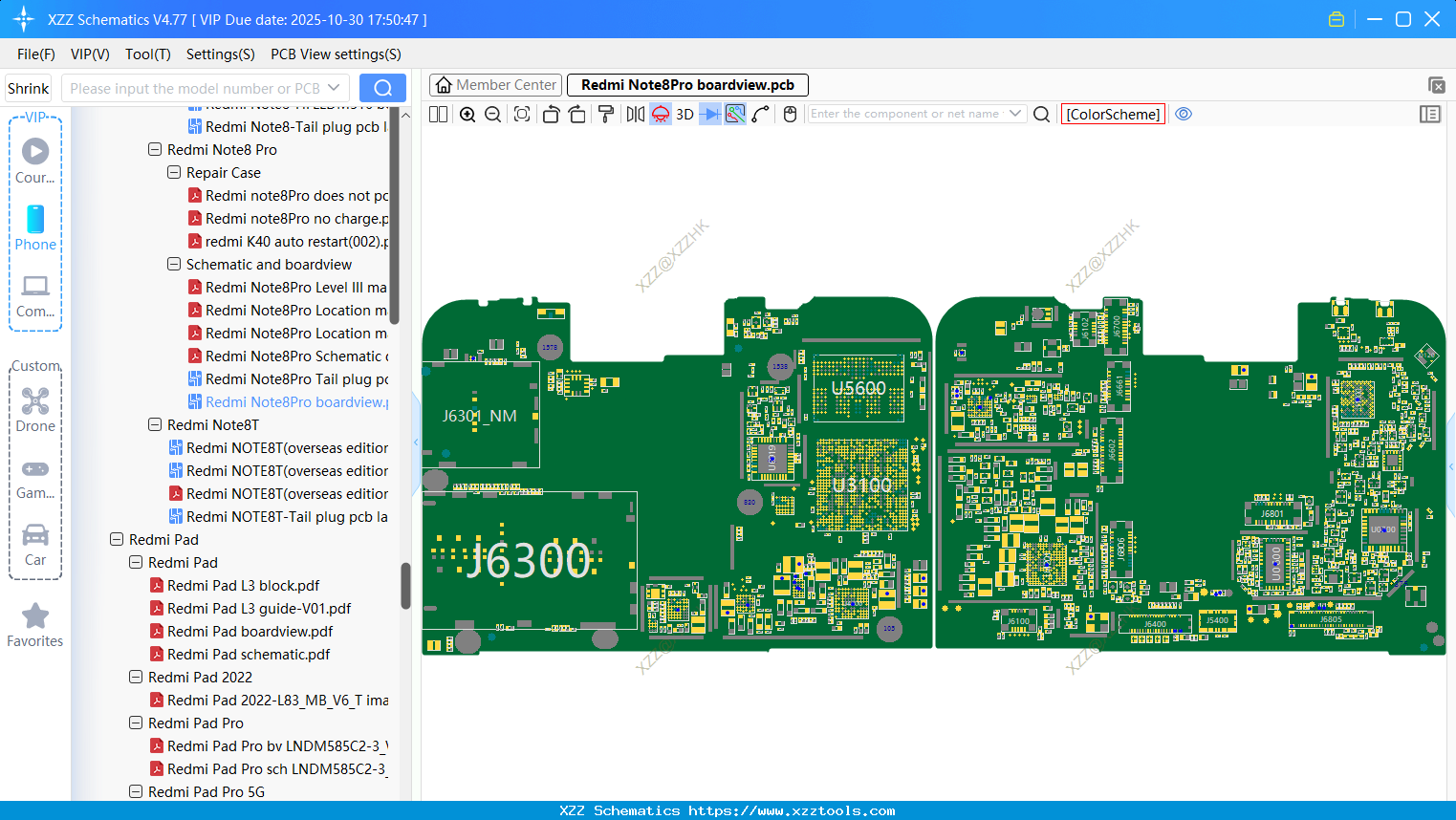Click the zoom out magnifier icon
Image resolution: width=1456 pixels, height=820 pixels.
pyautogui.click(x=493, y=115)
